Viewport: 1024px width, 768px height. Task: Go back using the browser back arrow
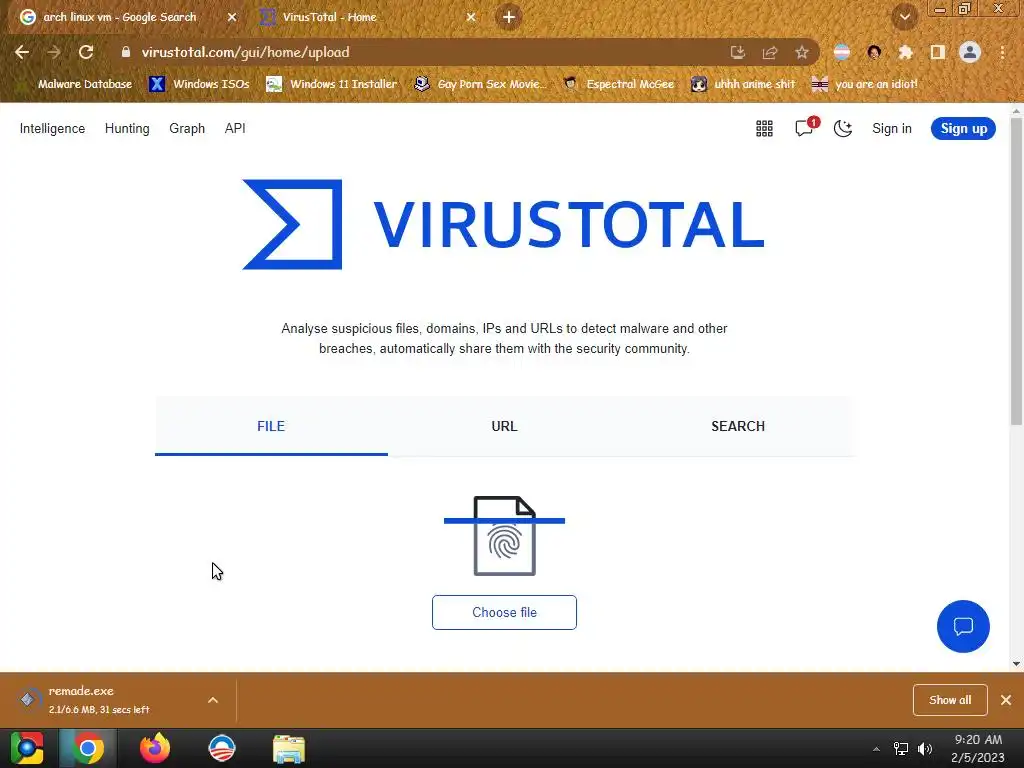coord(22,52)
